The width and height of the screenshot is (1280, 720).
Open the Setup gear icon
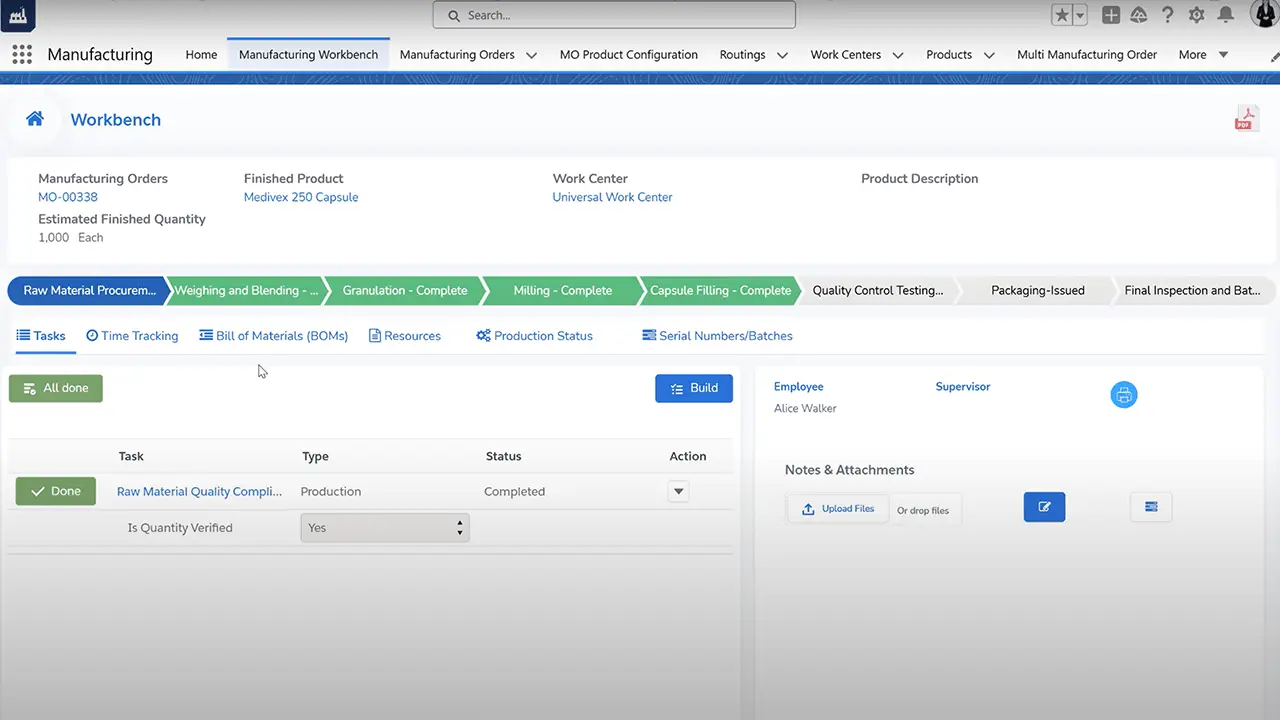pyautogui.click(x=1196, y=15)
